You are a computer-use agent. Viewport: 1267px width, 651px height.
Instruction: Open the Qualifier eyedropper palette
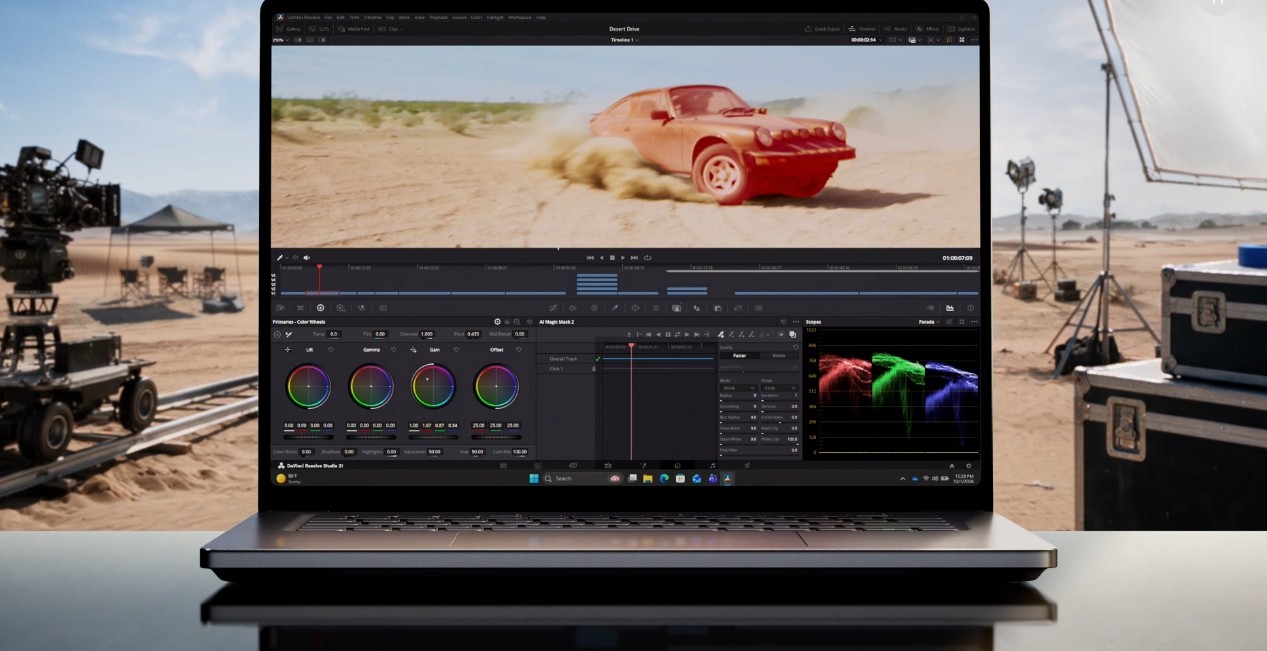(x=614, y=308)
